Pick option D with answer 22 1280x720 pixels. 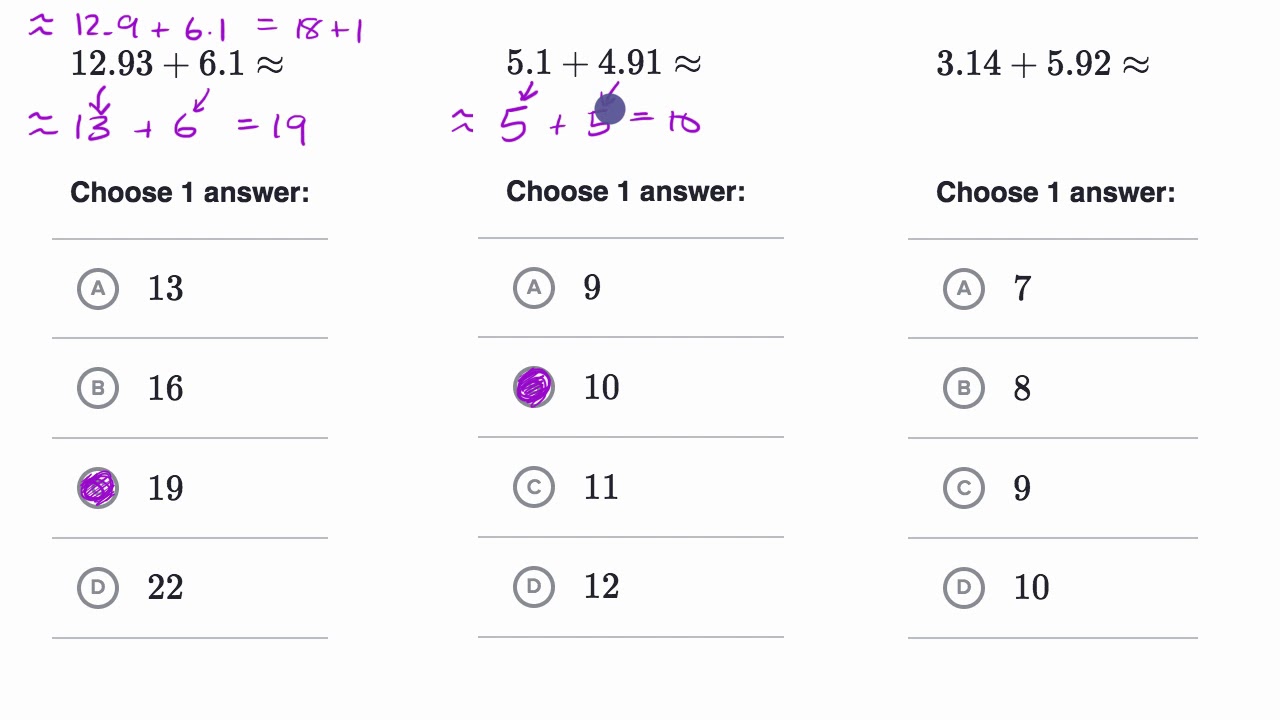tap(98, 587)
